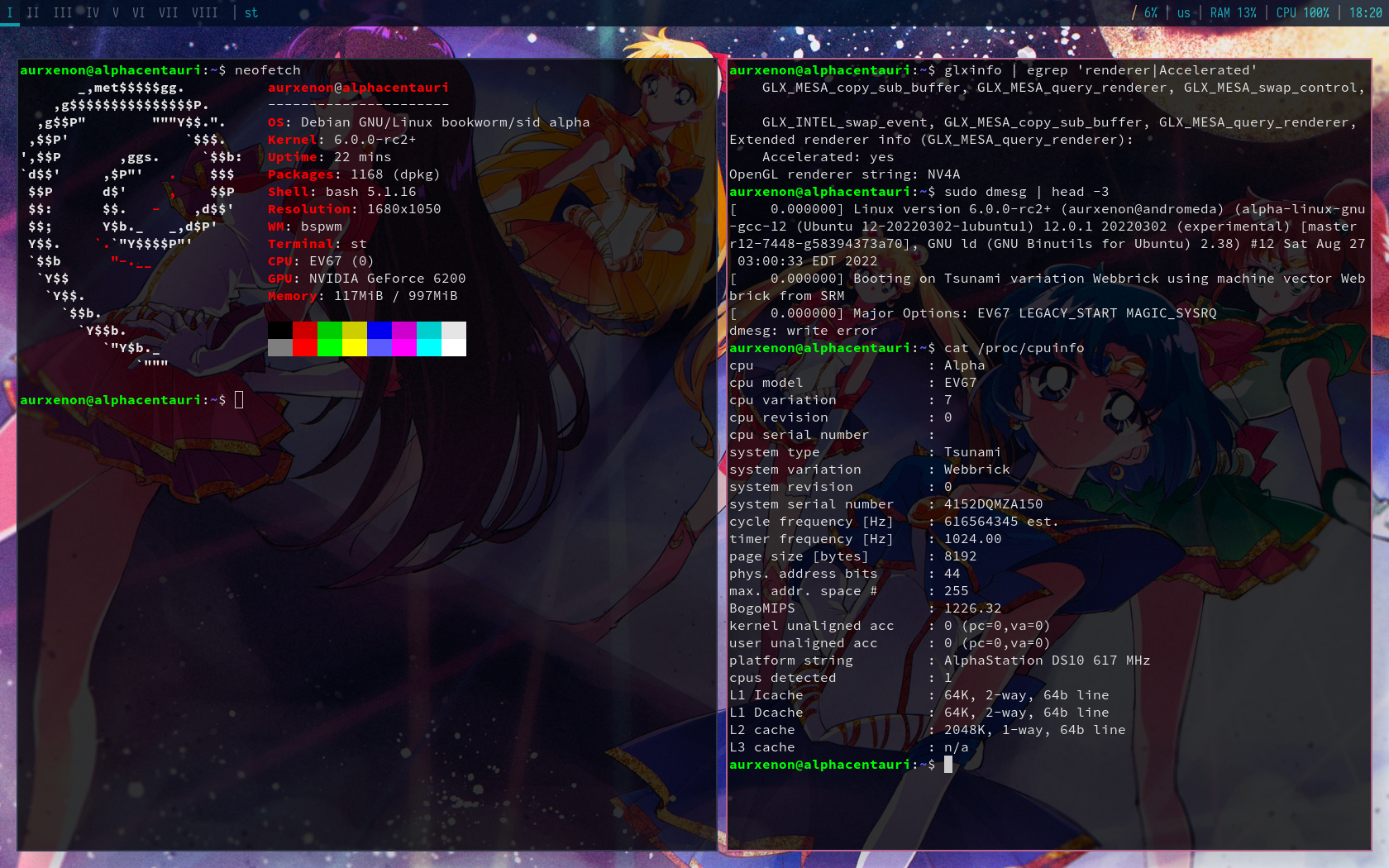Click the phys. address bits value '44'
Screen dimensions: 1389x868
pos(952,574)
